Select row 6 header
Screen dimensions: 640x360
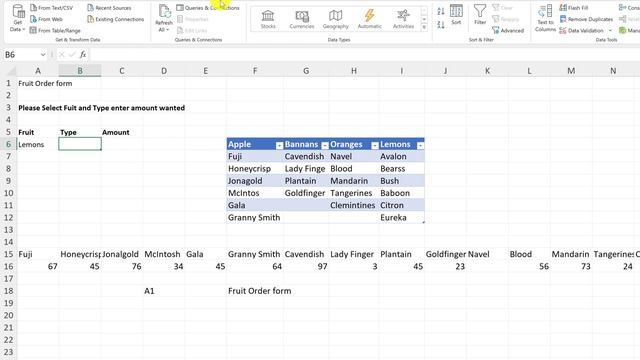coord(8,144)
